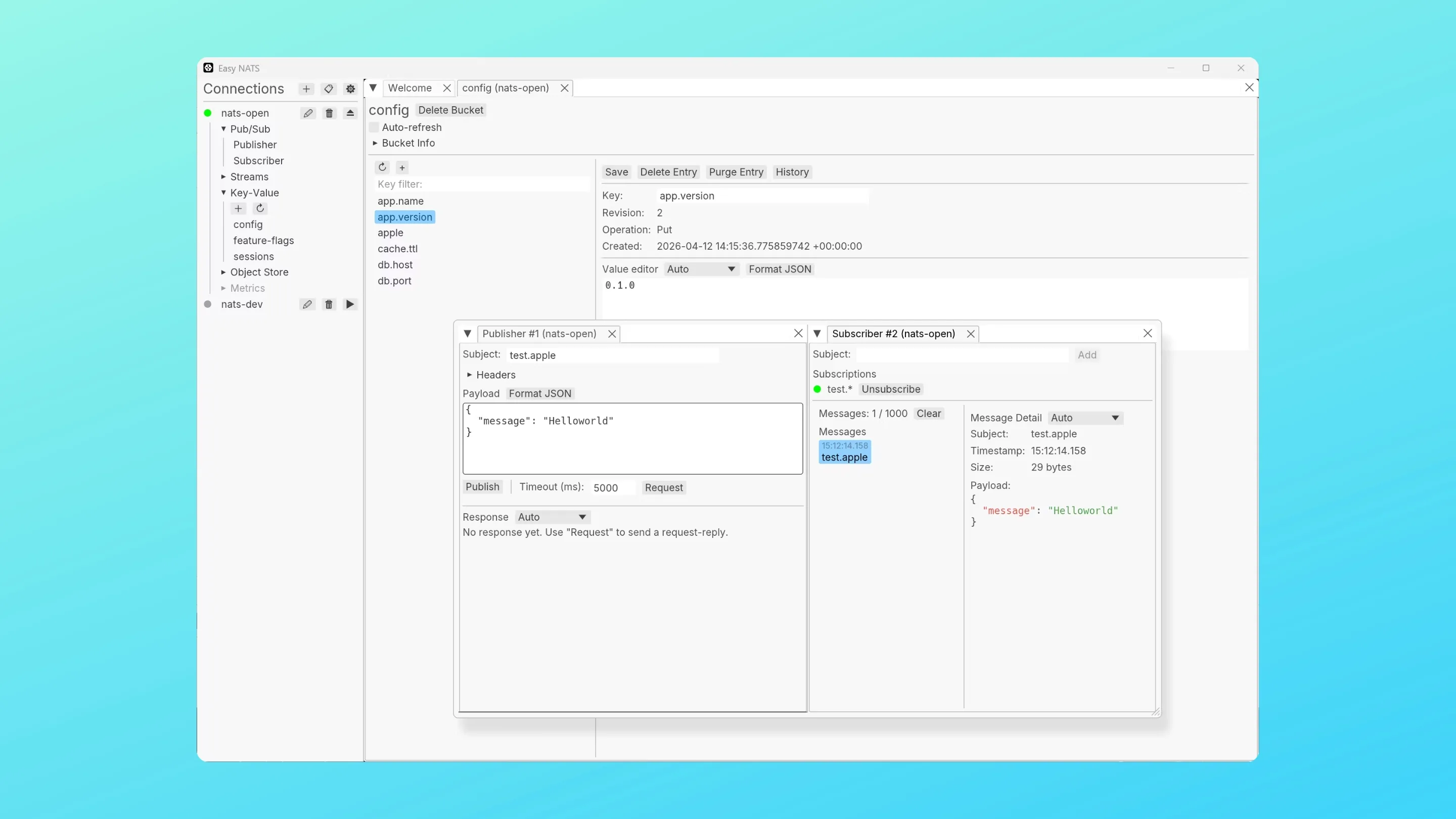
Task: Click the tag icon beside Connections
Action: click(329, 89)
